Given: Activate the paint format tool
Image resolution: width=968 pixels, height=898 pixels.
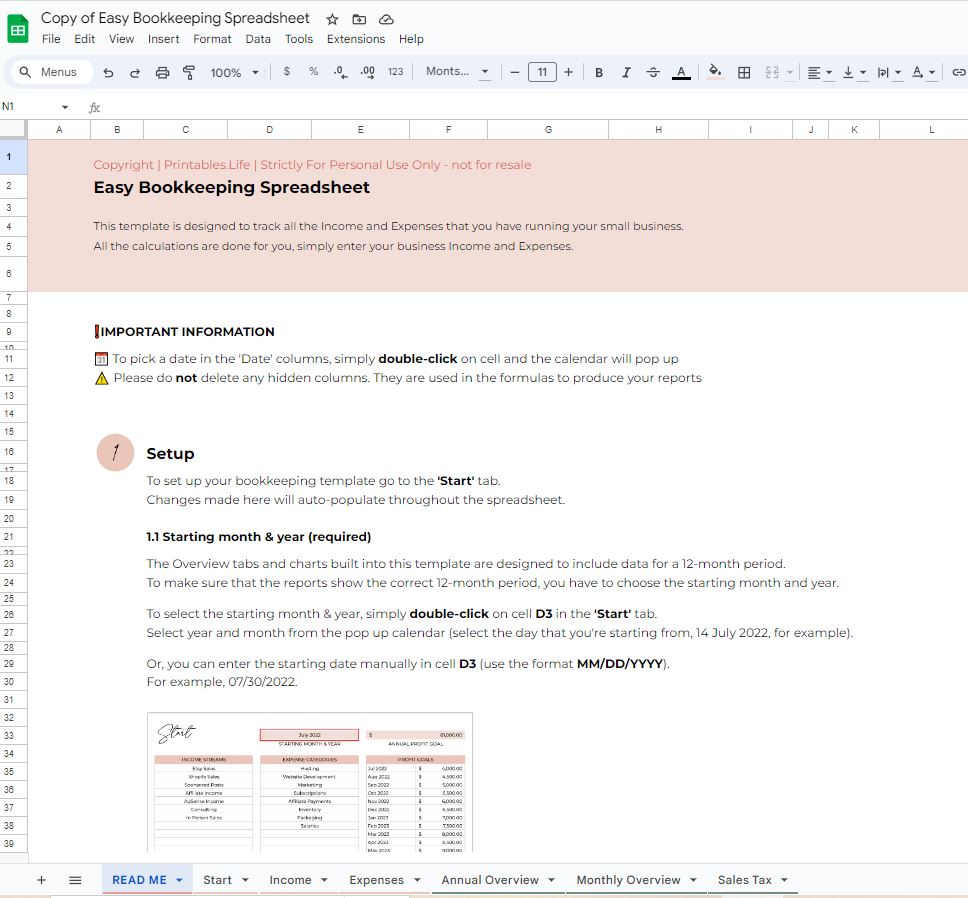Looking at the screenshot, I should click(x=189, y=72).
